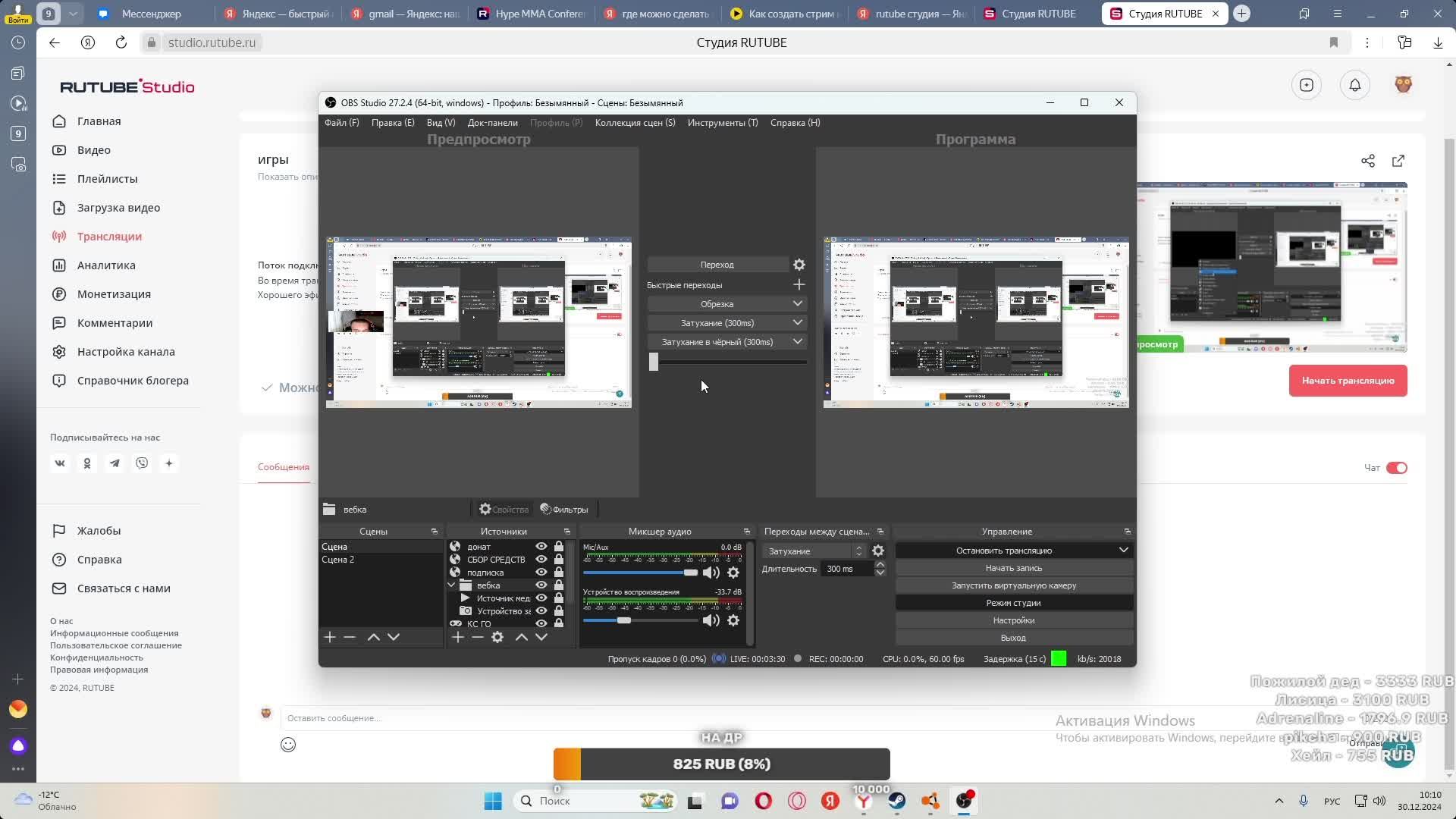Open RUTUBE notifications bell

1355,85
